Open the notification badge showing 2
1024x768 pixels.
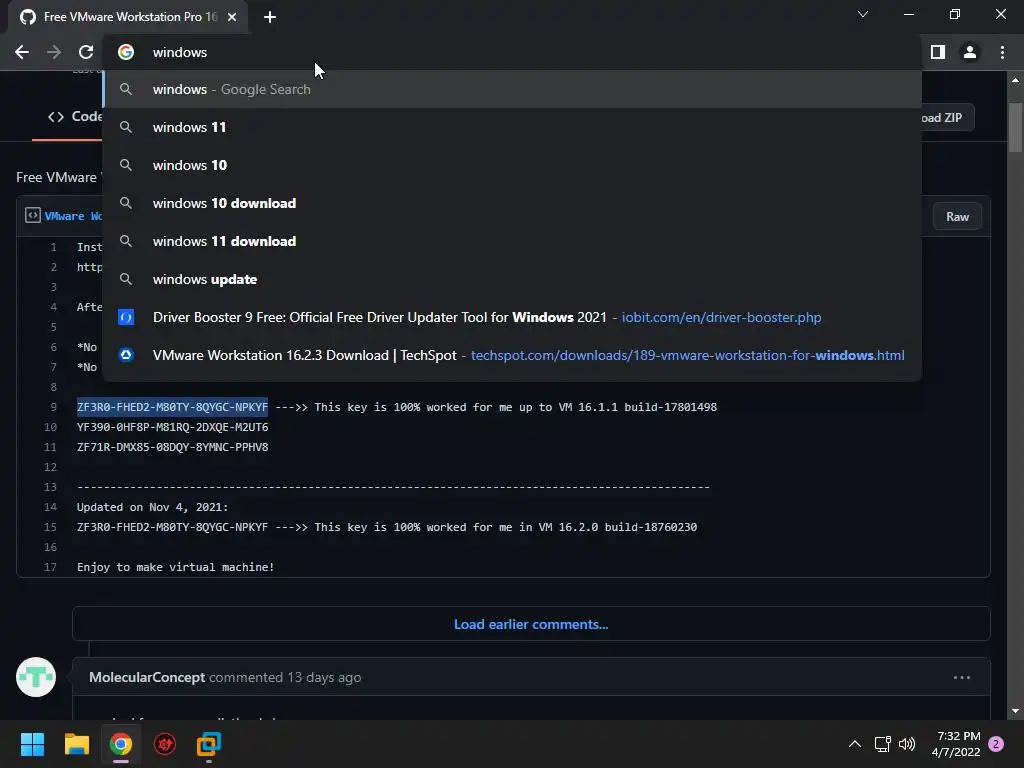[x=996, y=744]
